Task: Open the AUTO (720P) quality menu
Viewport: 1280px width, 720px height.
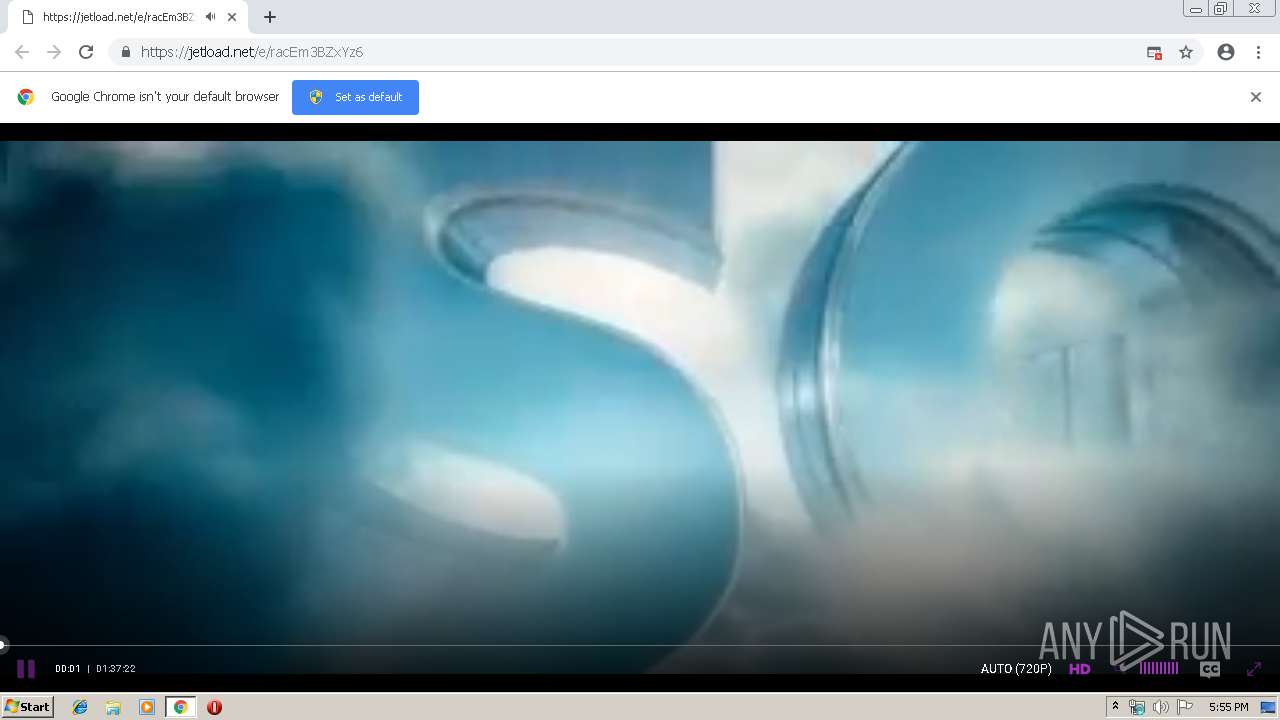Action: coord(1016,669)
